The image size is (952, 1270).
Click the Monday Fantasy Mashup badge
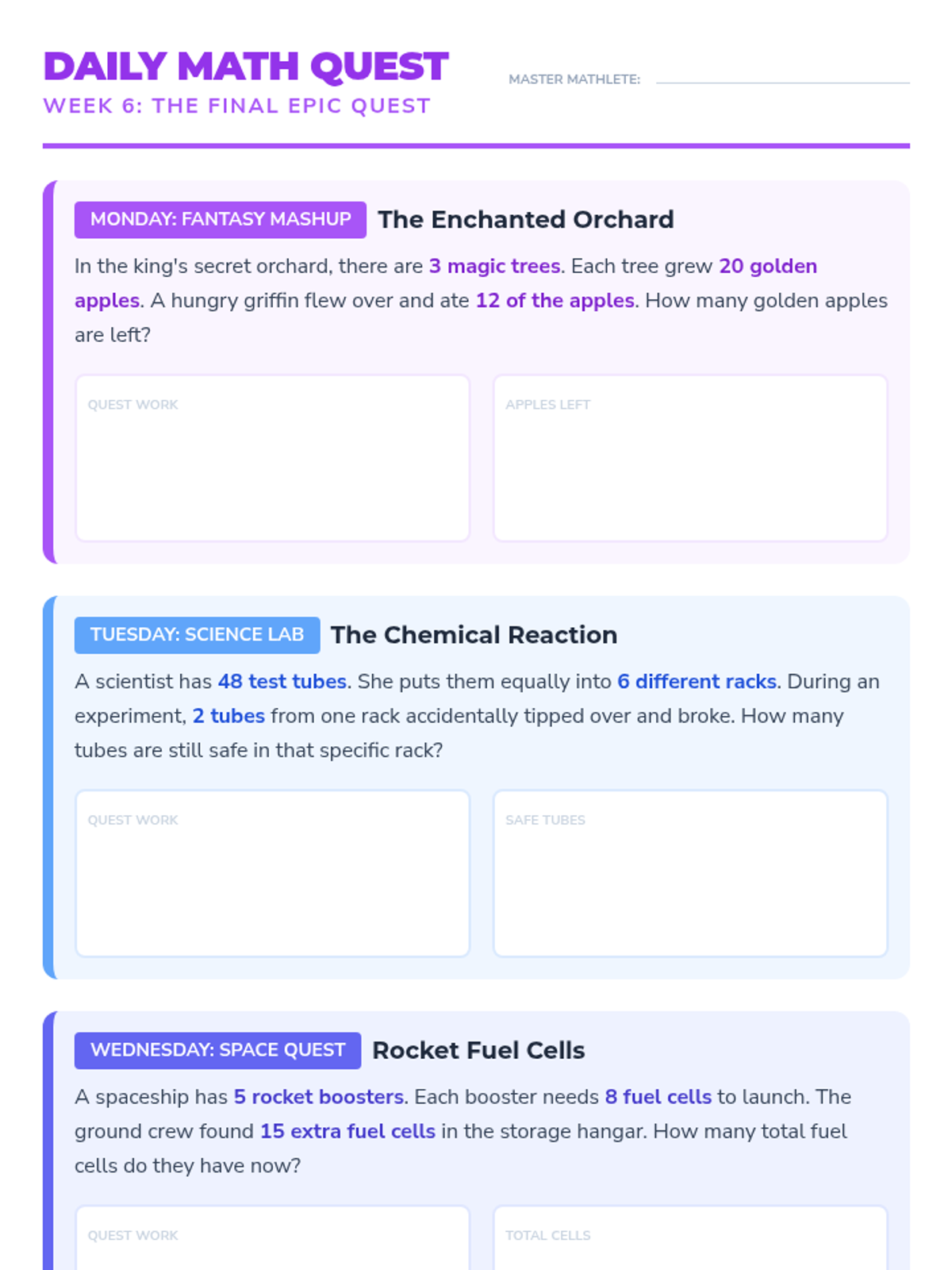coord(221,220)
